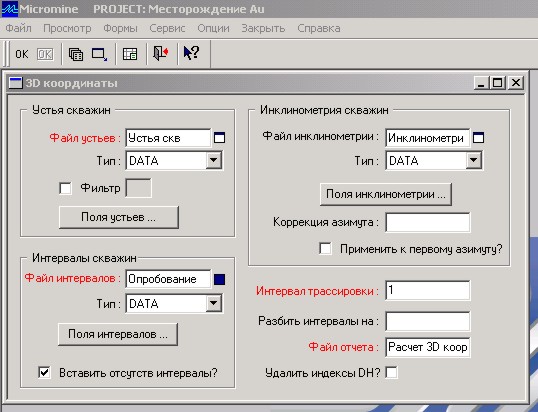
Task: Open the Просмотр menu
Action: (67, 28)
